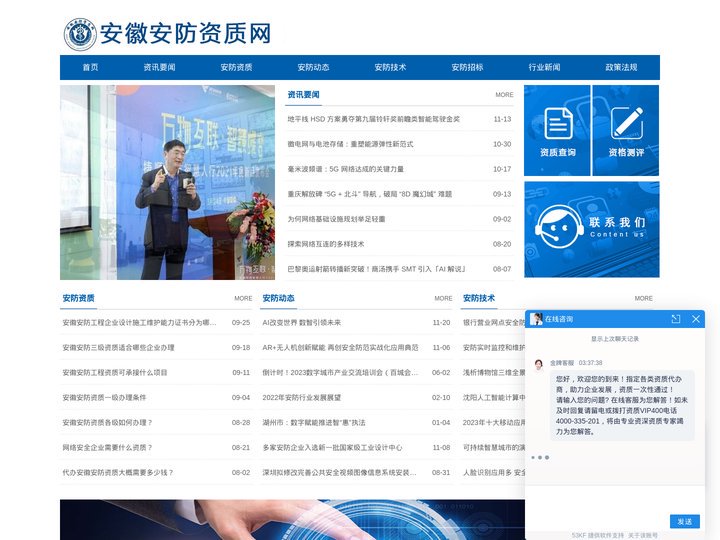The image size is (720, 540).
Task: Open 安徽安防资质各级如何办理 article
Action: pos(107,422)
